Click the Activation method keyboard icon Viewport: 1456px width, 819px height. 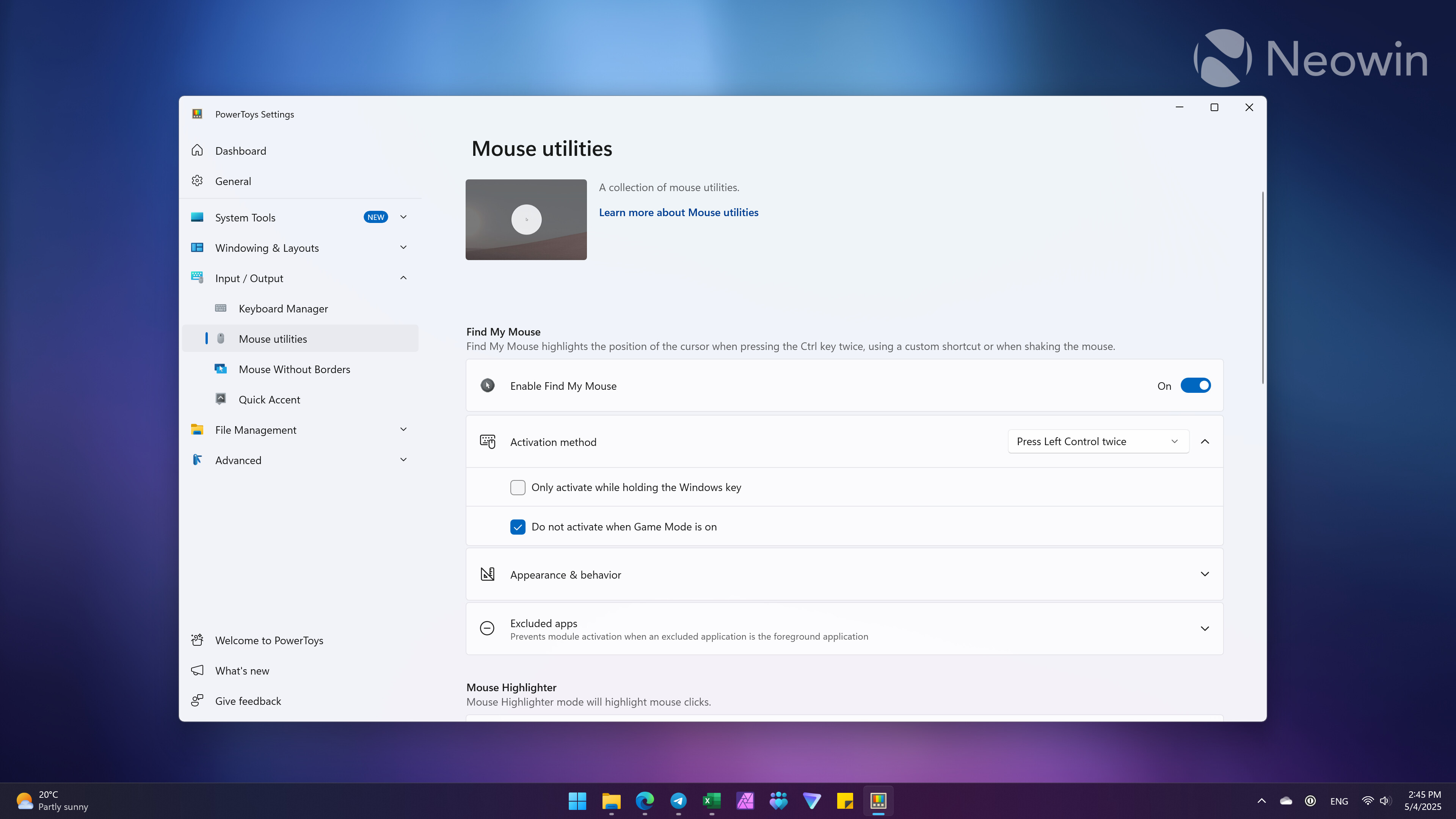coord(487,441)
